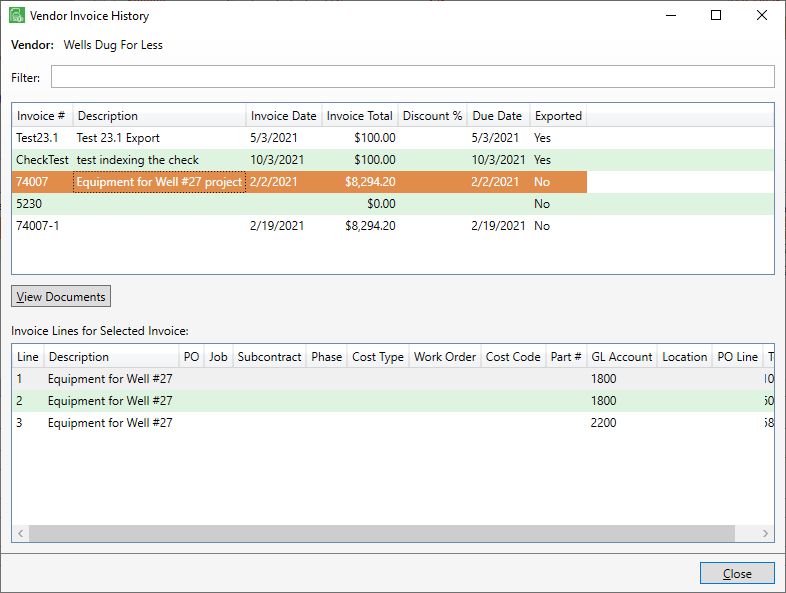Click the $8,294.20 total for invoice 74007-1

pos(370,226)
